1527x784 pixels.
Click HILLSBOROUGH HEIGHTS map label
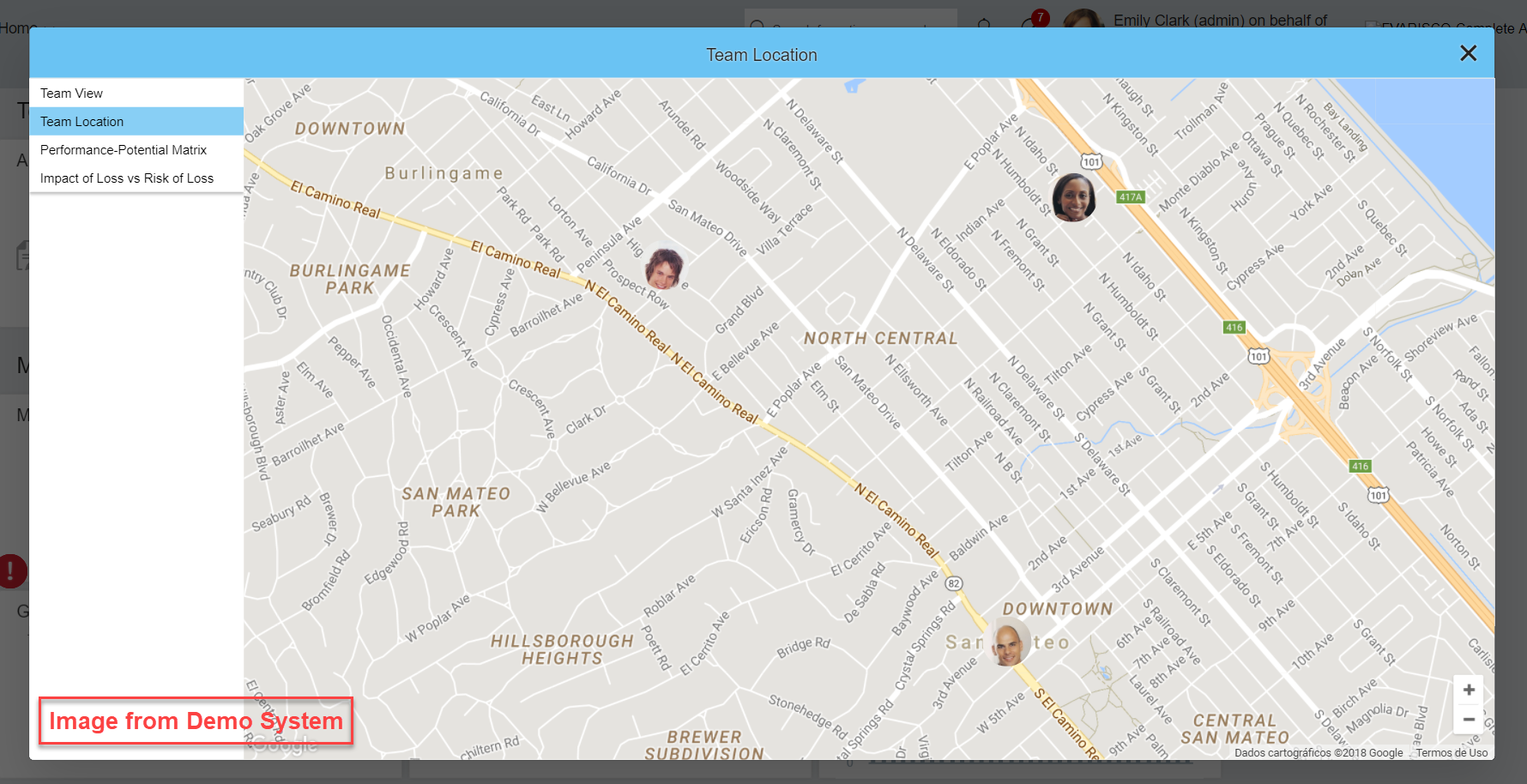562,649
